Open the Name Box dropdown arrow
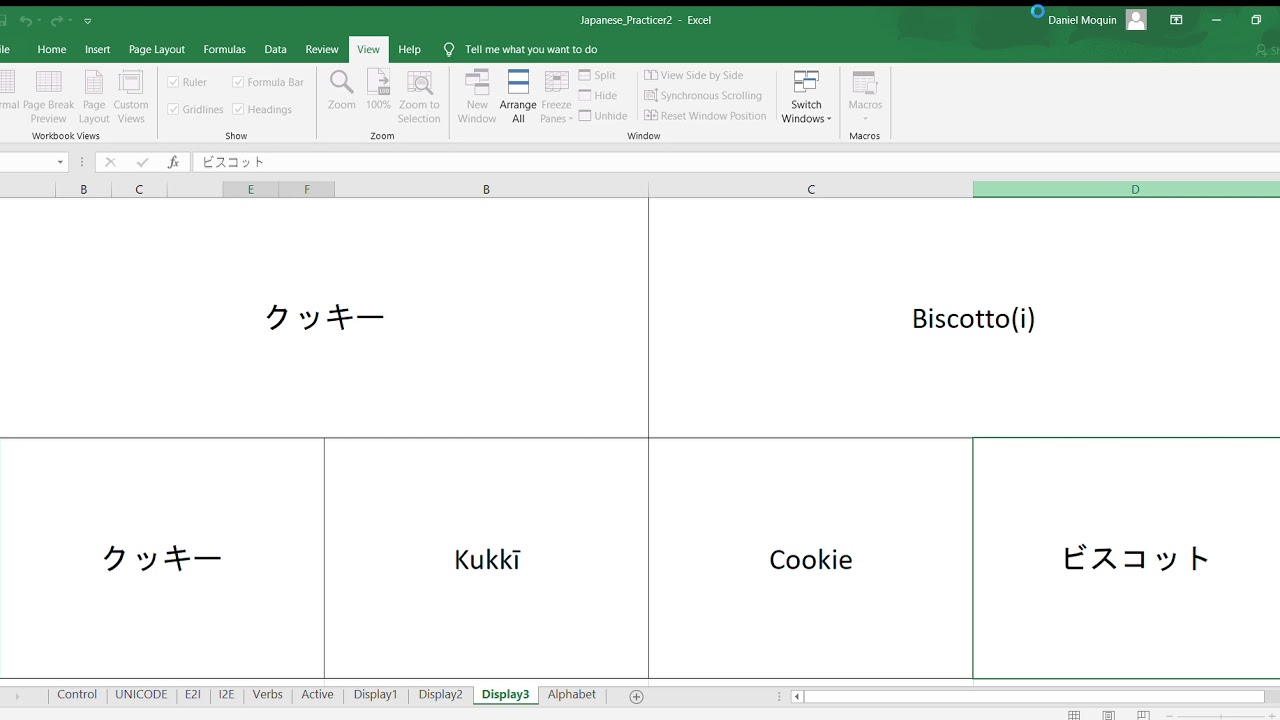This screenshot has width=1280, height=720. point(60,162)
